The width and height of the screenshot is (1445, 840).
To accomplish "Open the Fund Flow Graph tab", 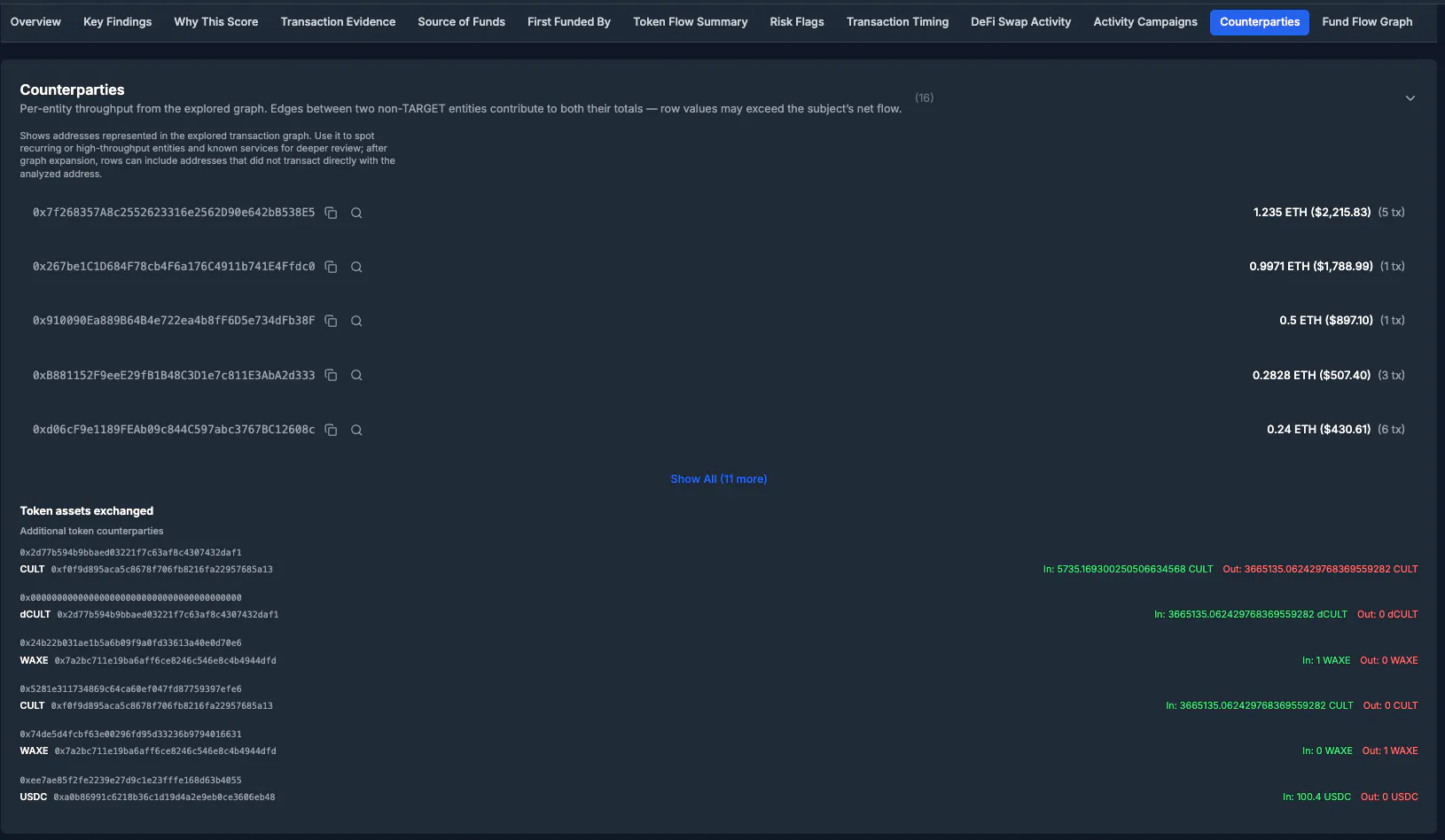I will coord(1367,21).
